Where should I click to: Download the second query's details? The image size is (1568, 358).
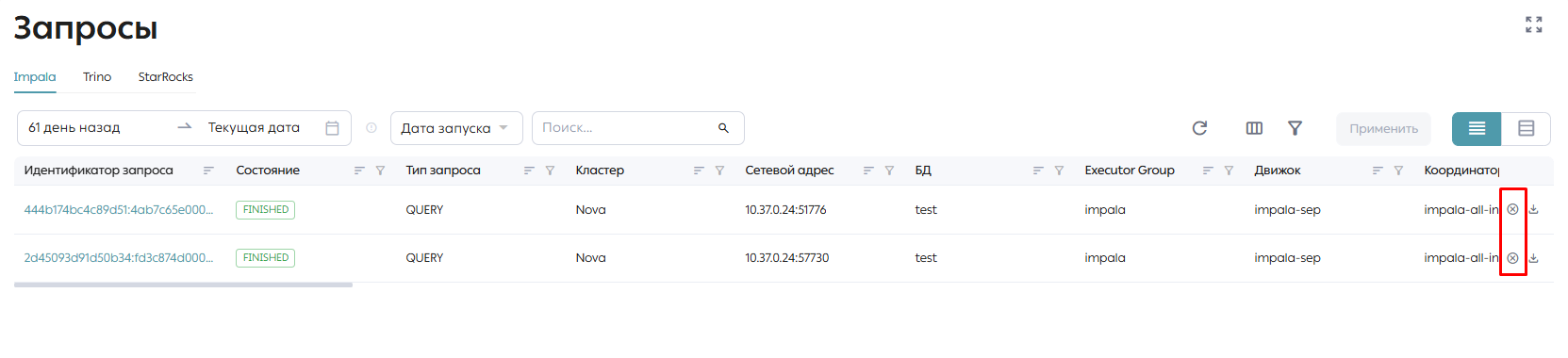[x=1534, y=258]
